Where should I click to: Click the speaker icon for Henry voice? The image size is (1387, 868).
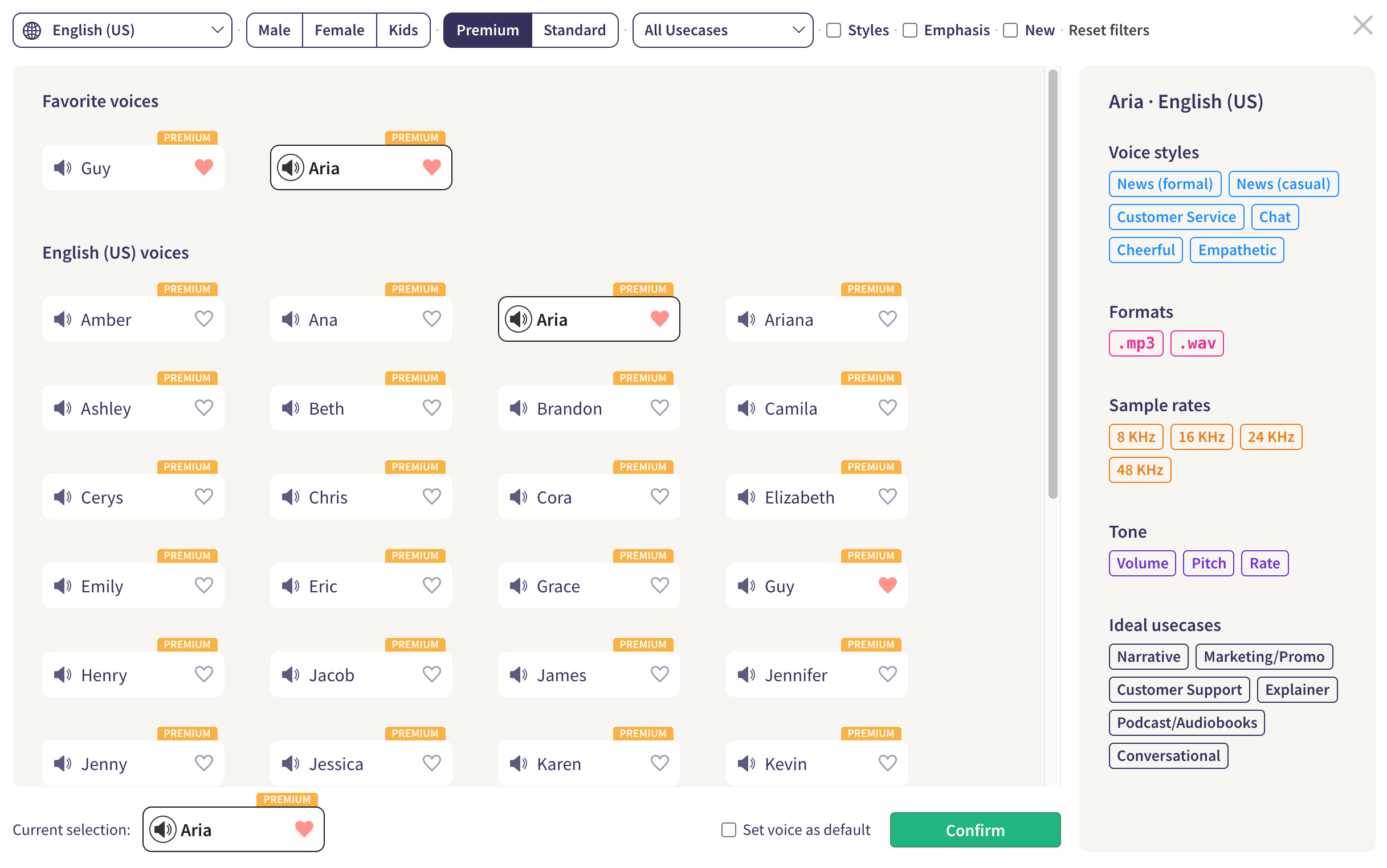[63, 675]
